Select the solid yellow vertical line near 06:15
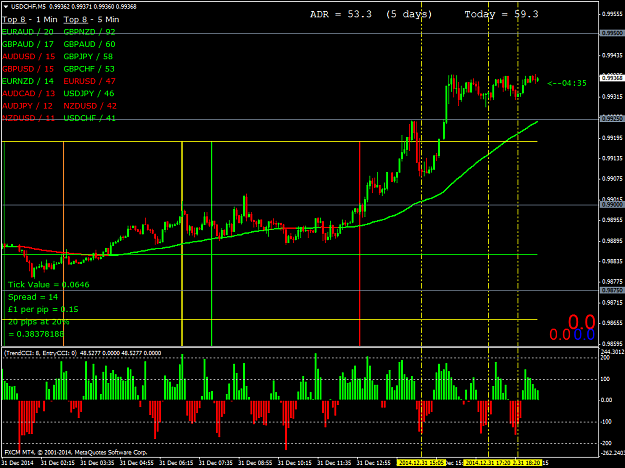 [182, 243]
